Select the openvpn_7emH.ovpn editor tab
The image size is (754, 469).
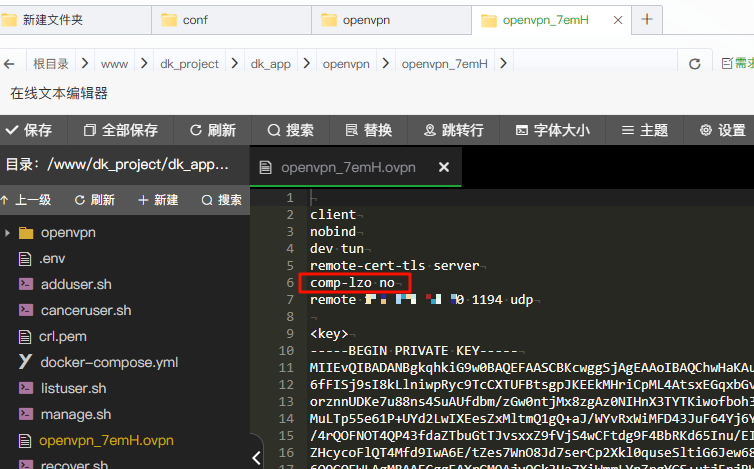click(x=347, y=167)
